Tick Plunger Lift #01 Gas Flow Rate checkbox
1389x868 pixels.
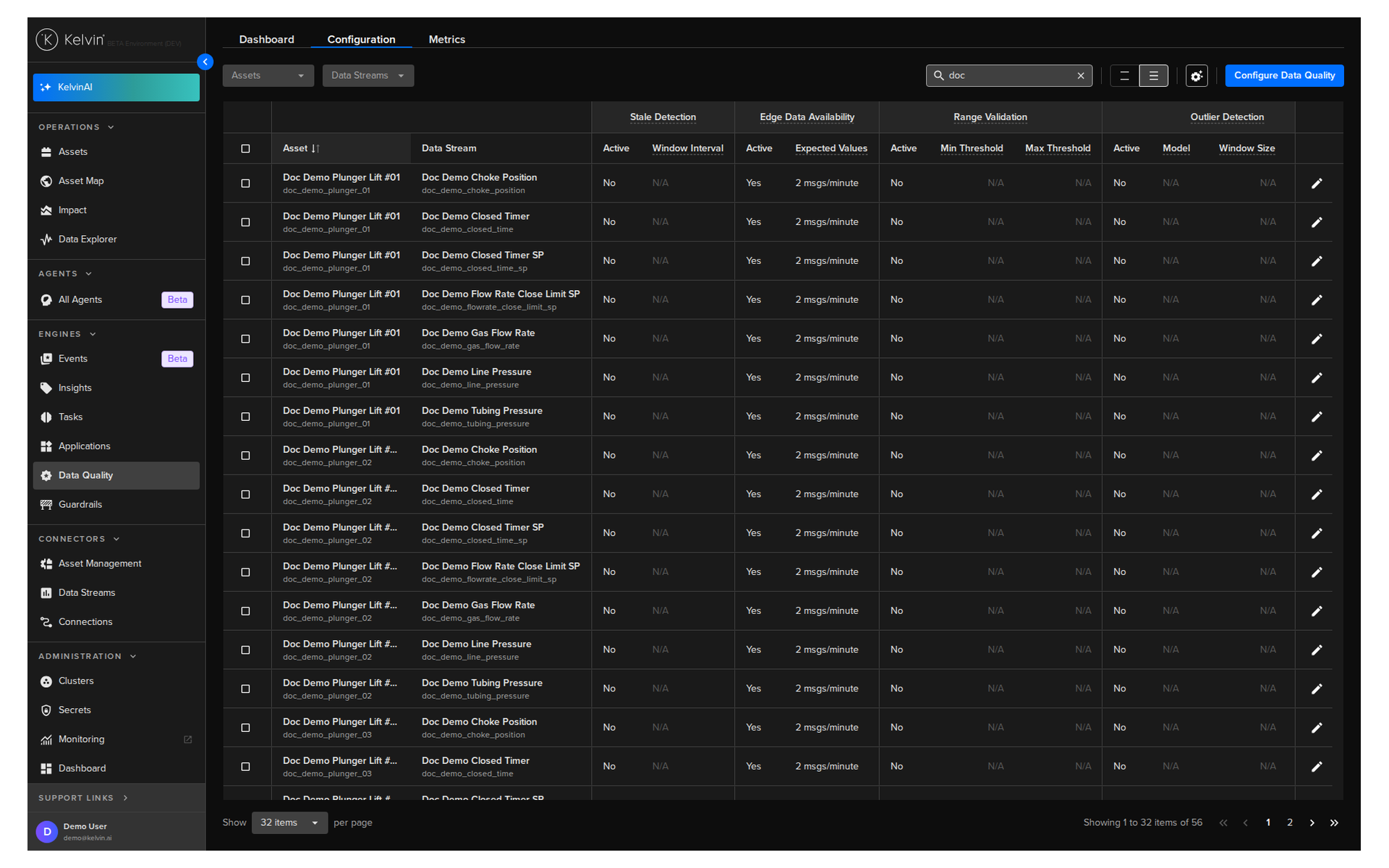[x=245, y=339]
